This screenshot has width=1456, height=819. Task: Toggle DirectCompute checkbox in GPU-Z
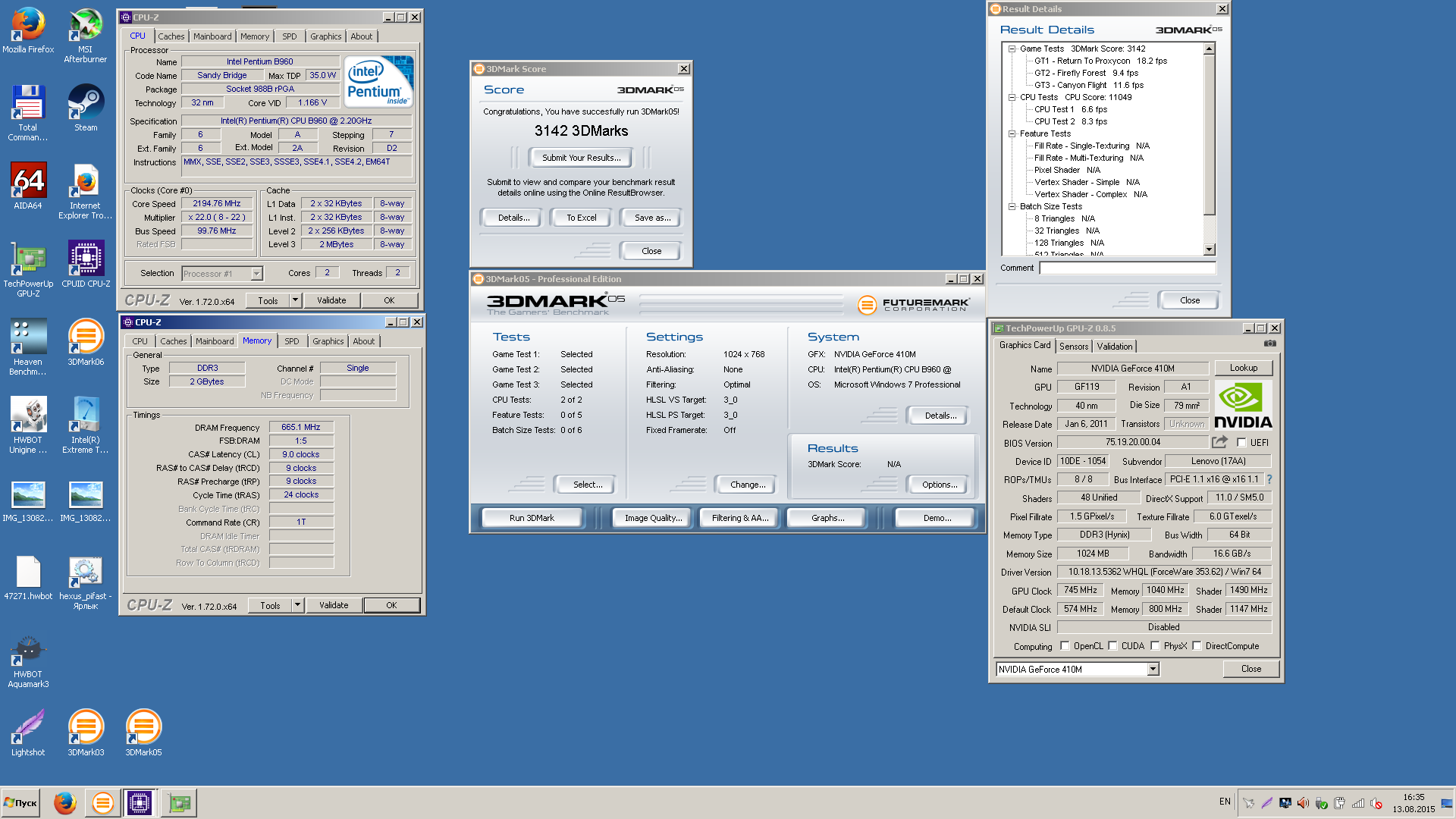point(1197,646)
